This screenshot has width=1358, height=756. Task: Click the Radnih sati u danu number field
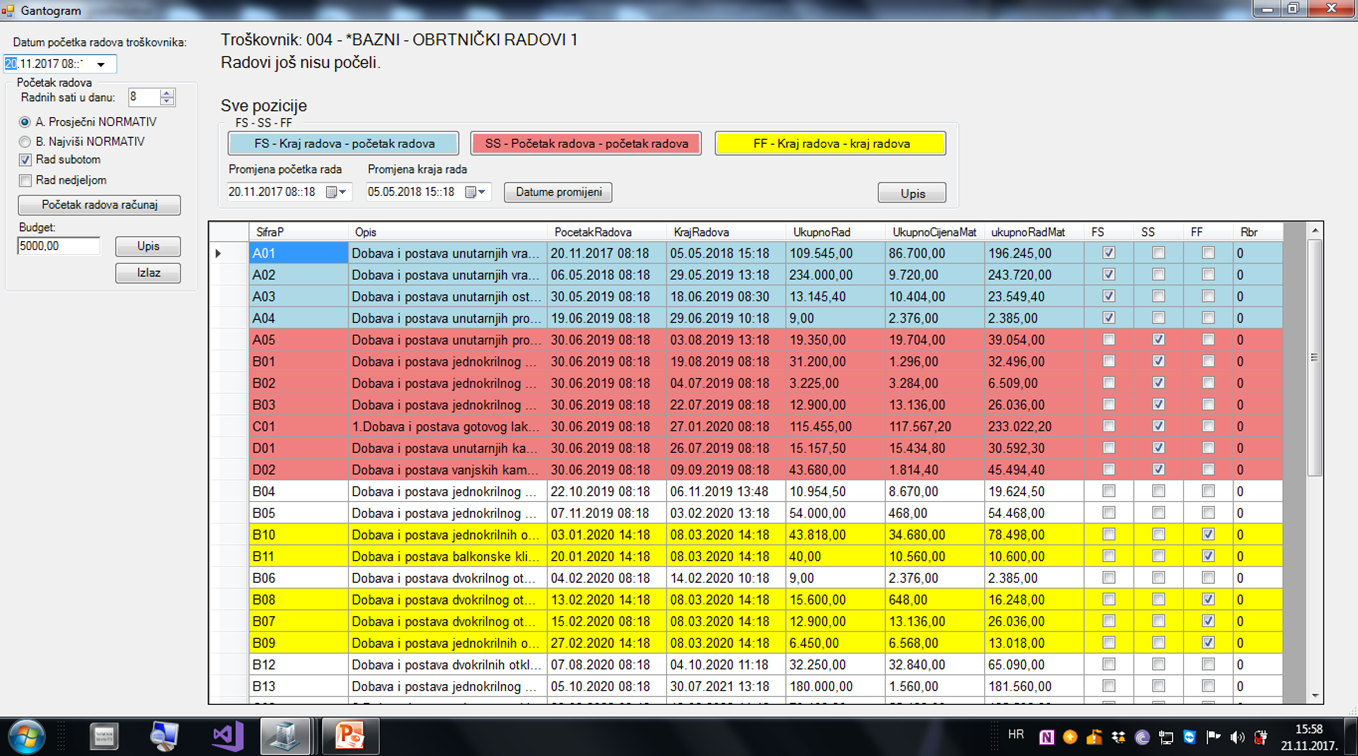point(144,98)
